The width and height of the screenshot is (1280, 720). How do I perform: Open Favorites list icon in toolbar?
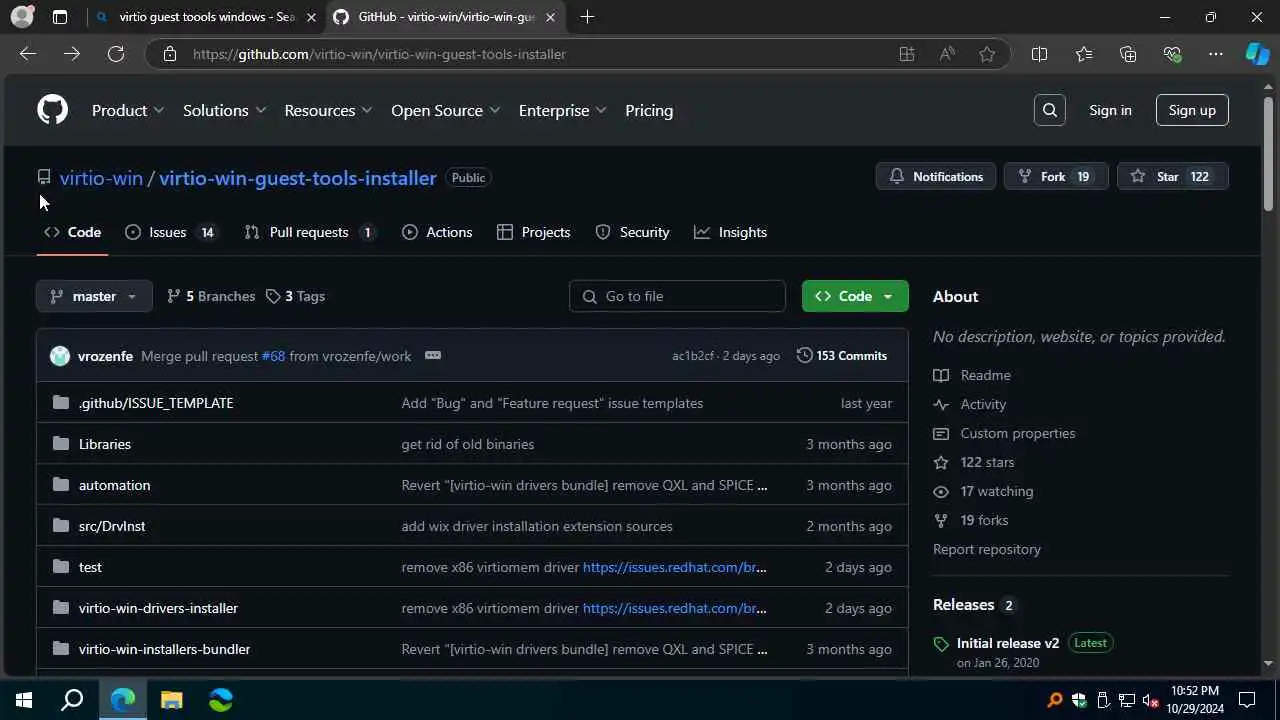[1084, 54]
